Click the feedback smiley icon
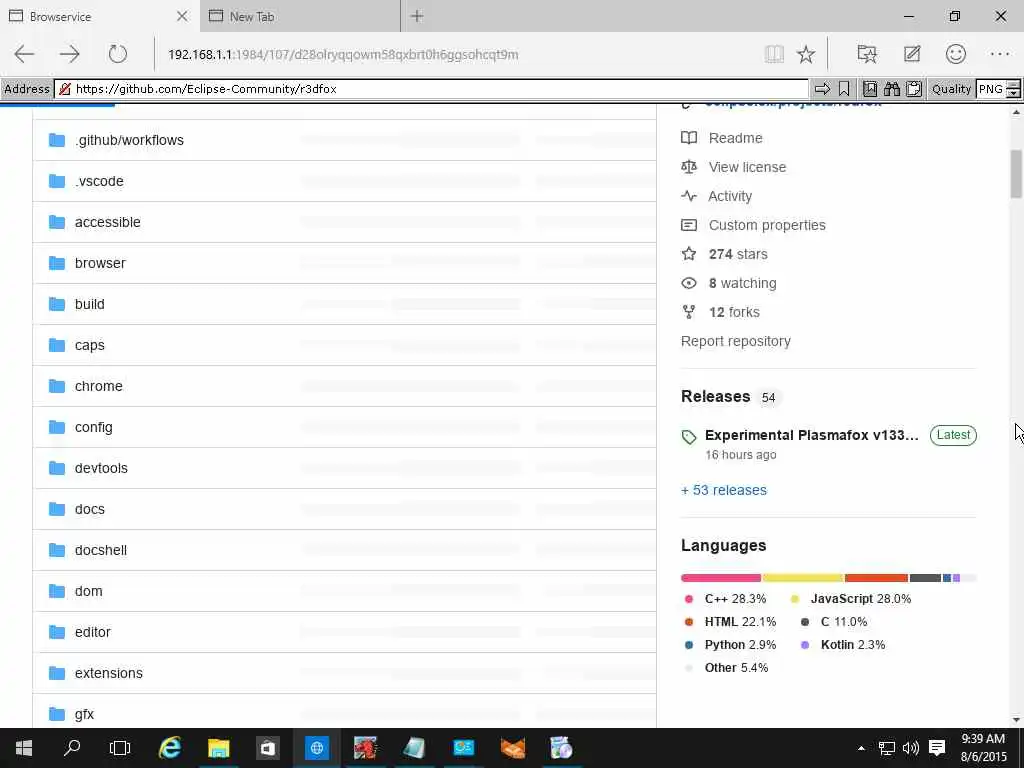Image resolution: width=1024 pixels, height=768 pixels. tap(955, 54)
